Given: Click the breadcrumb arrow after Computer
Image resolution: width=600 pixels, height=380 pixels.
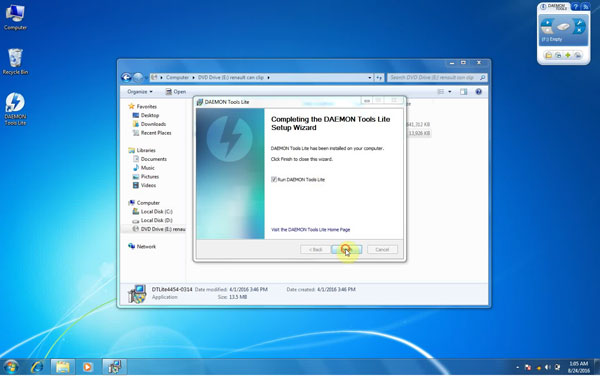Looking at the screenshot, I should (x=193, y=78).
